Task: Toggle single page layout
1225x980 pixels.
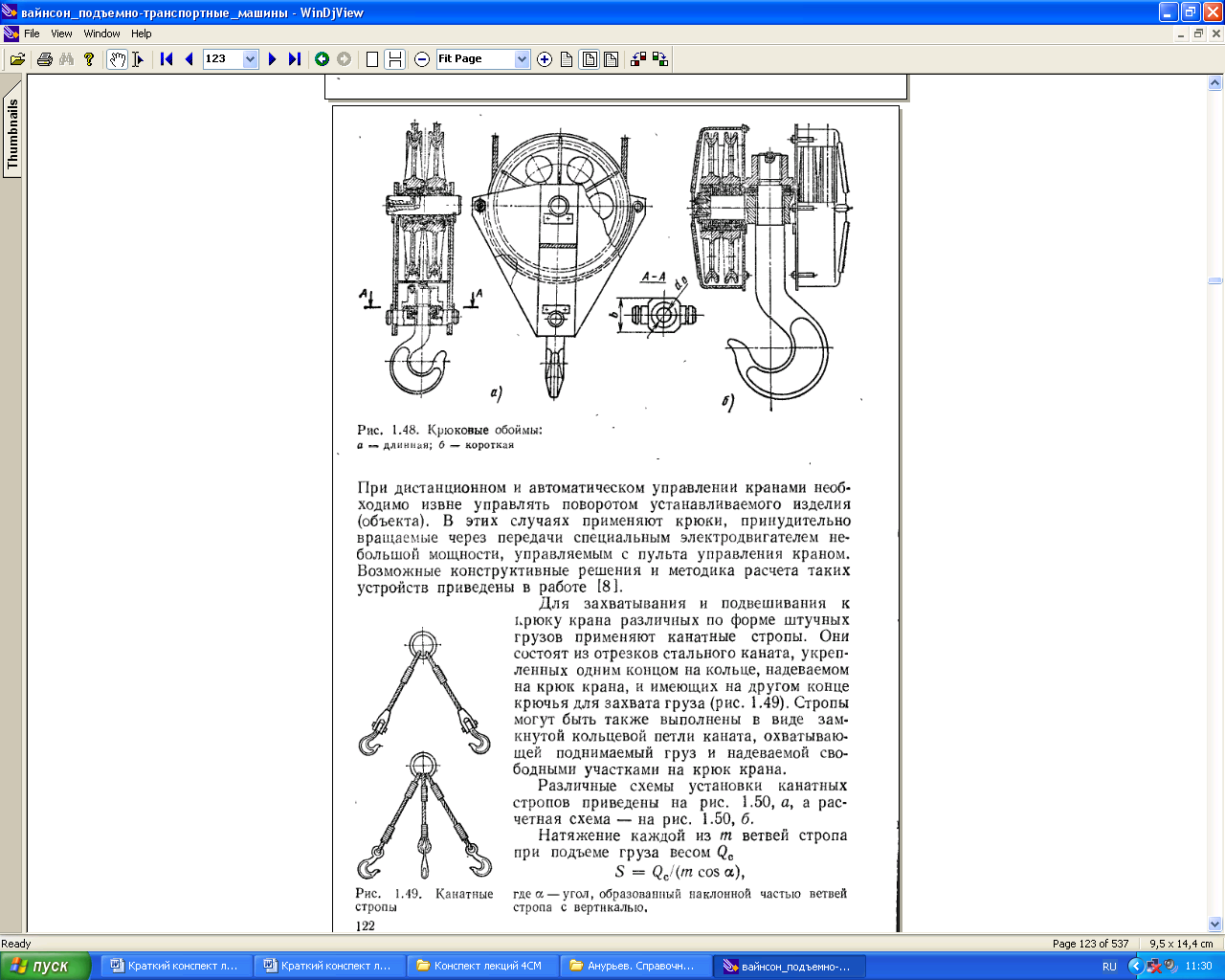Action: coord(372,59)
